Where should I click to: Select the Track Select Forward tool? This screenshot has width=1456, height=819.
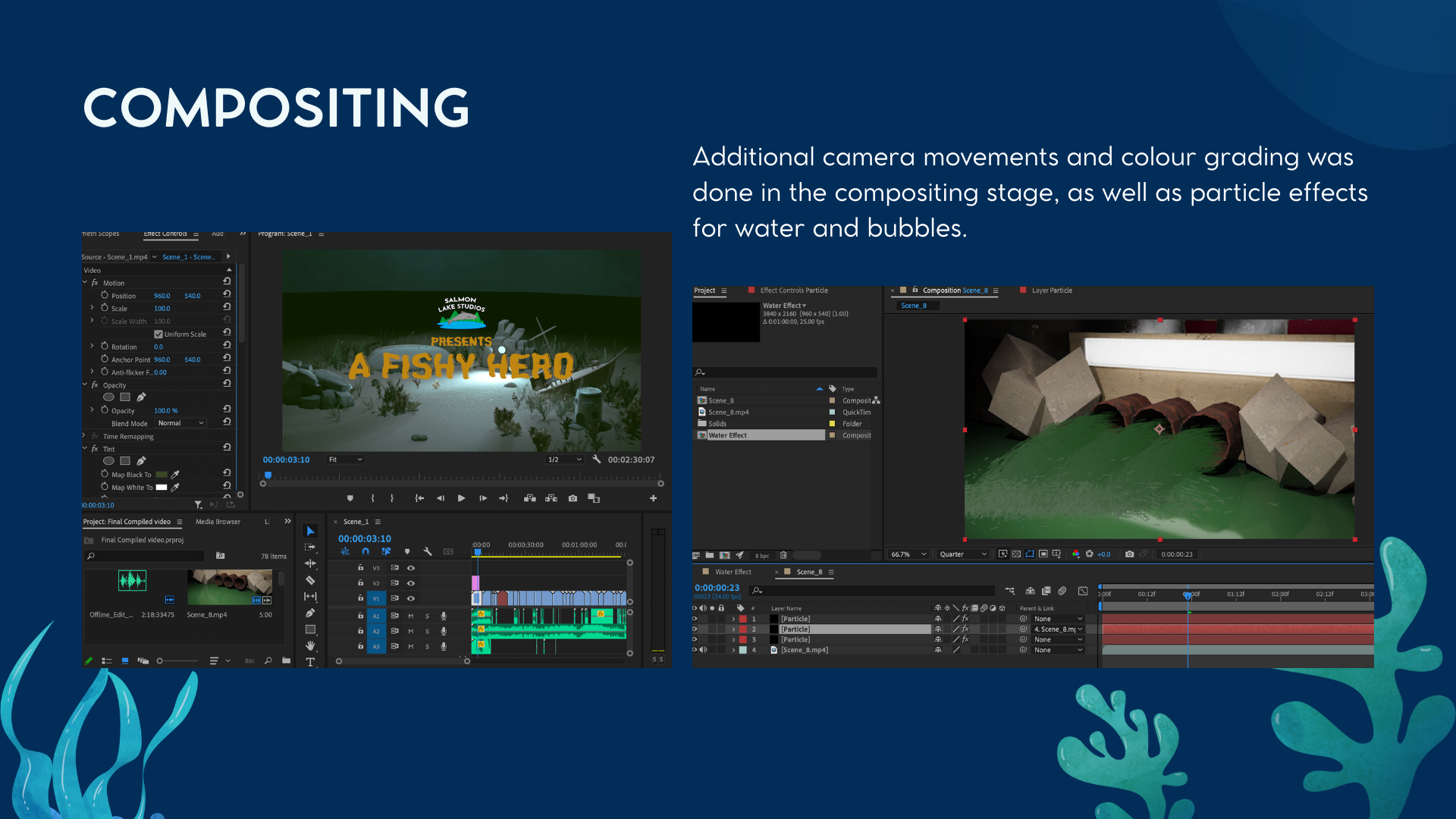(310, 547)
